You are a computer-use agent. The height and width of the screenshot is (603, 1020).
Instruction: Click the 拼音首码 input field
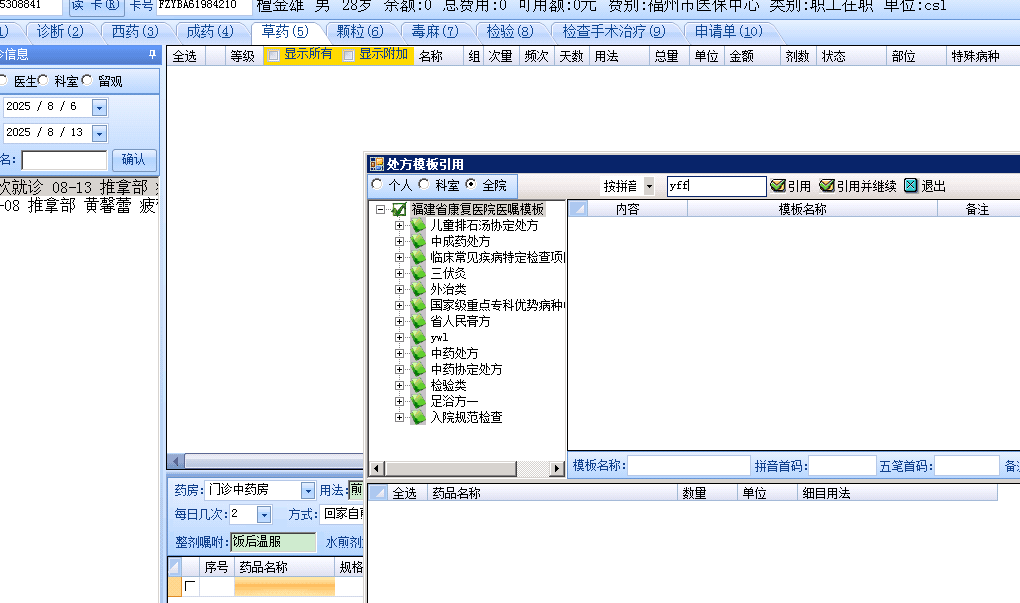842,466
